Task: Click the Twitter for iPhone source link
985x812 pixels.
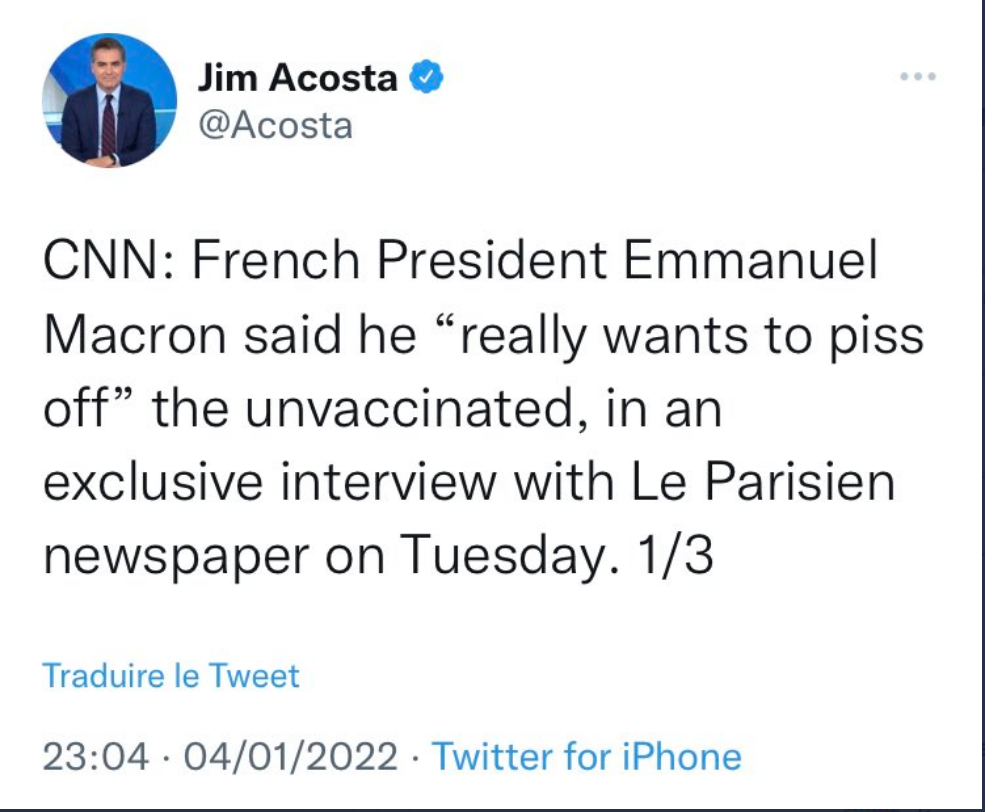Action: click(x=586, y=756)
